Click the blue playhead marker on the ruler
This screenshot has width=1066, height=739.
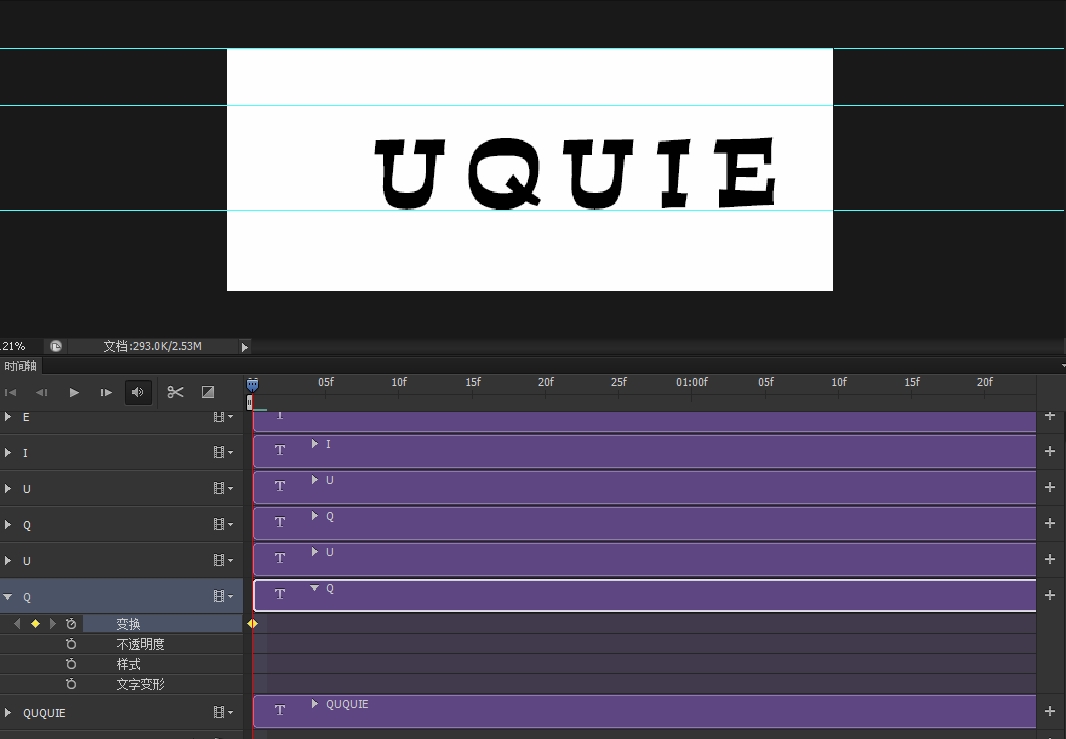coord(253,384)
